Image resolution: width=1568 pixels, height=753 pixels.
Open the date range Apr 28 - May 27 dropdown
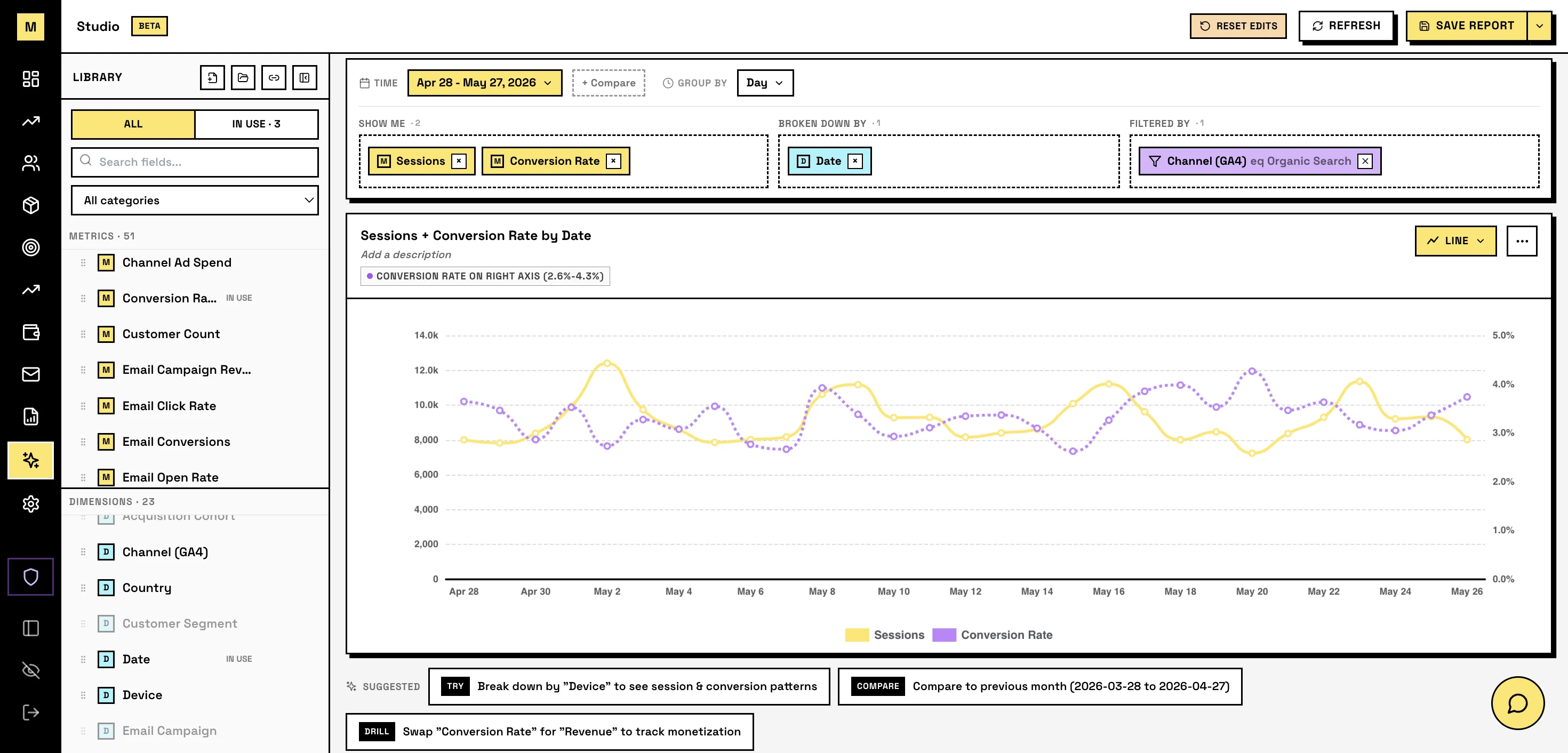(484, 83)
